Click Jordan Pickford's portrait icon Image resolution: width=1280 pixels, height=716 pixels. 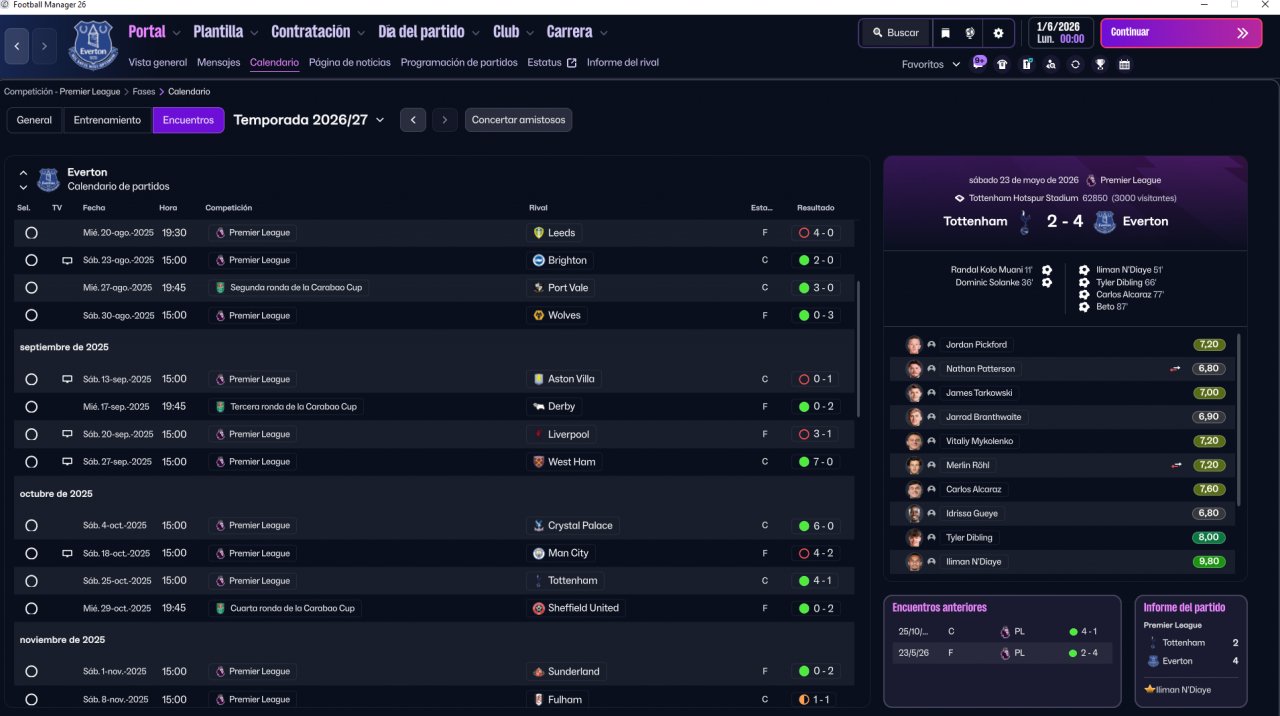click(914, 345)
